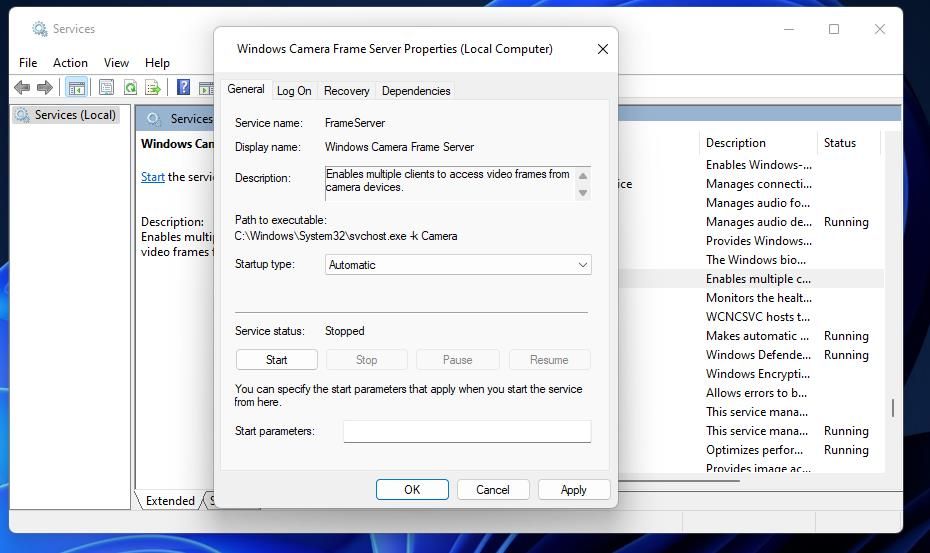Click the Forward arrow toolbar icon
930x553 pixels.
tap(44, 88)
